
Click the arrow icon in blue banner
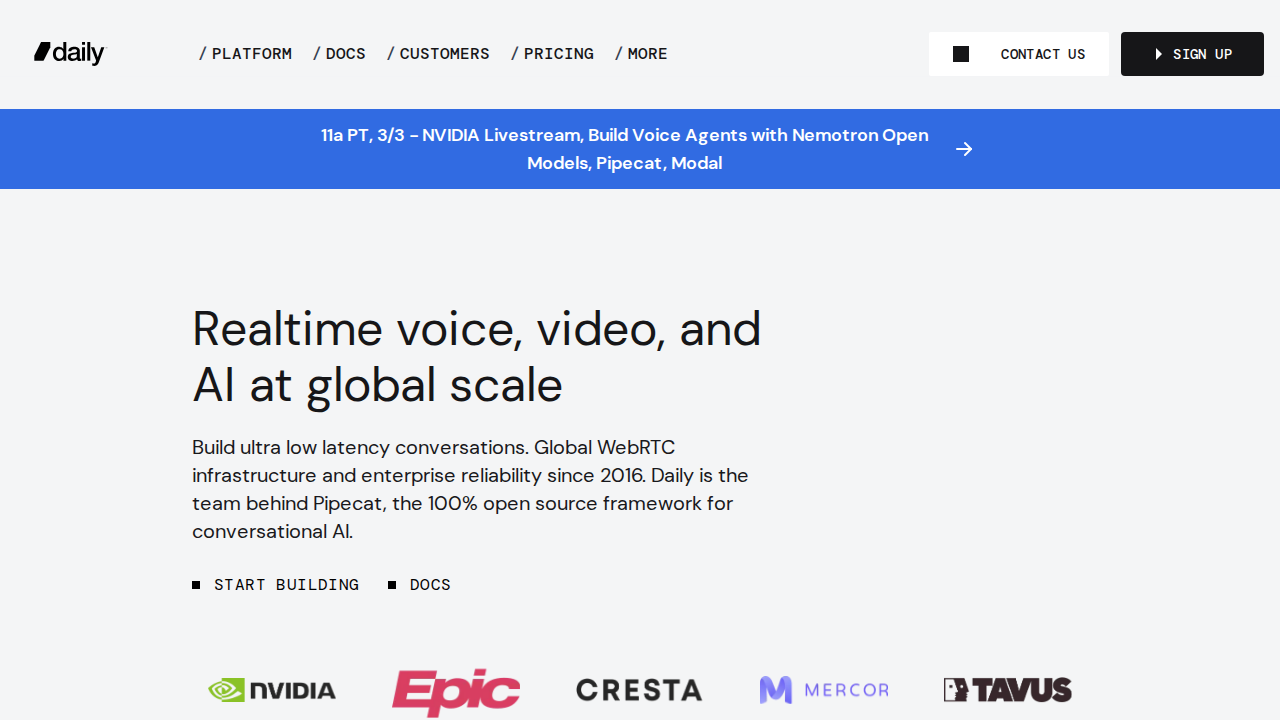(964, 149)
